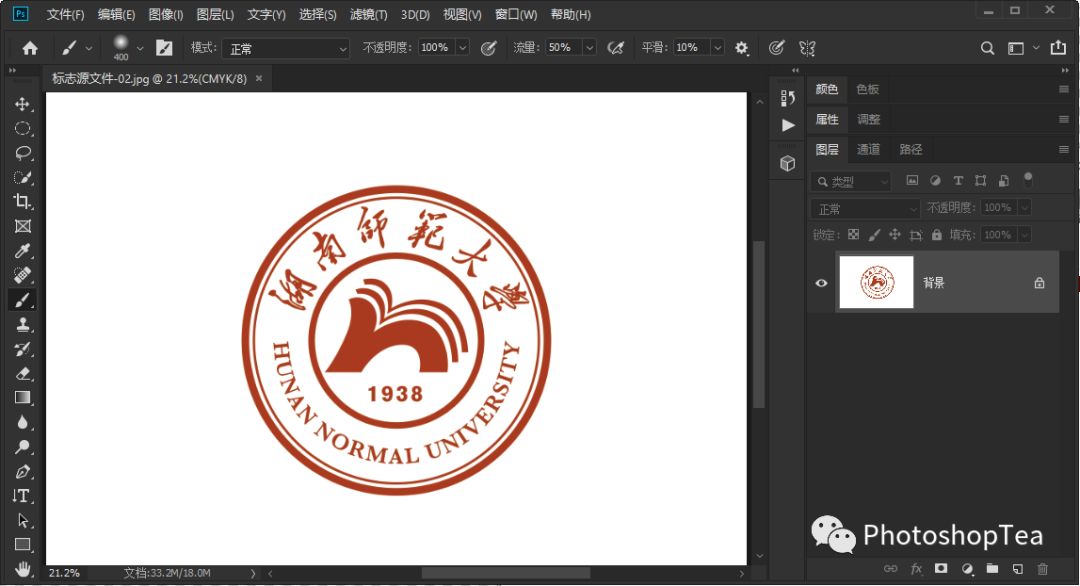This screenshot has width=1080, height=586.
Task: Click the zoom level 21.2% field
Action: (64, 573)
